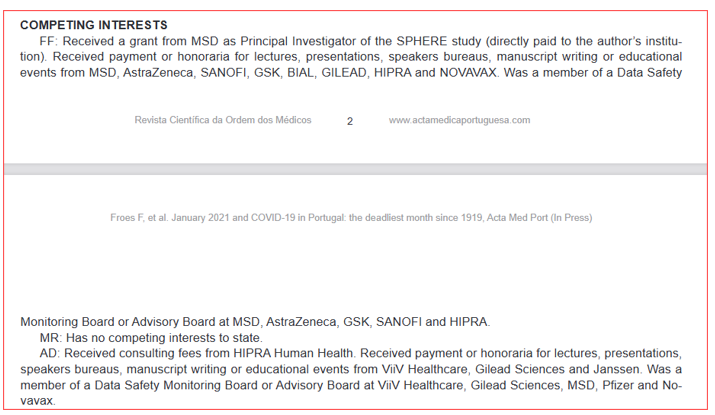The height and width of the screenshot is (415, 715).
Task: Click the COMPETING INTERESTS heading
Action: [94, 24]
